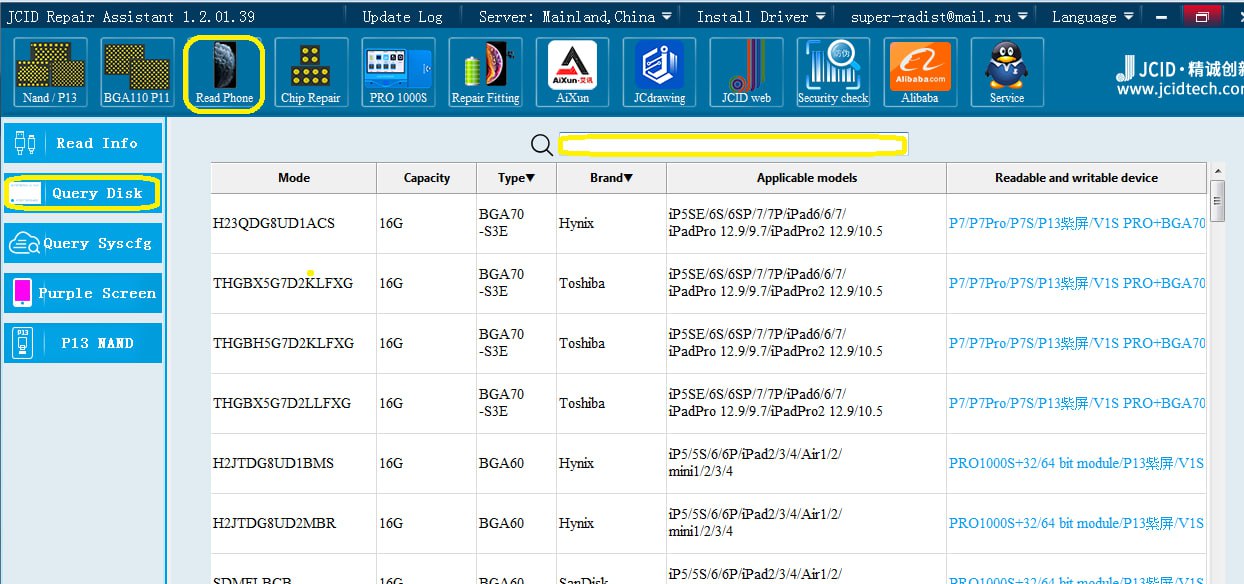This screenshot has width=1244, height=584.
Task: Click the www.jcidtech.com website text
Action: (1179, 90)
